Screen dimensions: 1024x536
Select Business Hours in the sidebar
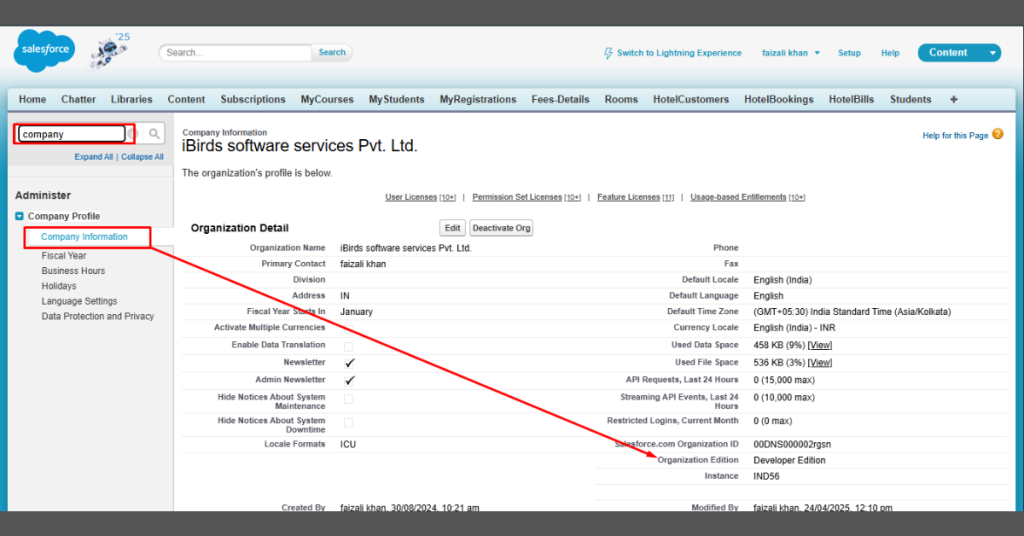pyautogui.click(x=73, y=271)
